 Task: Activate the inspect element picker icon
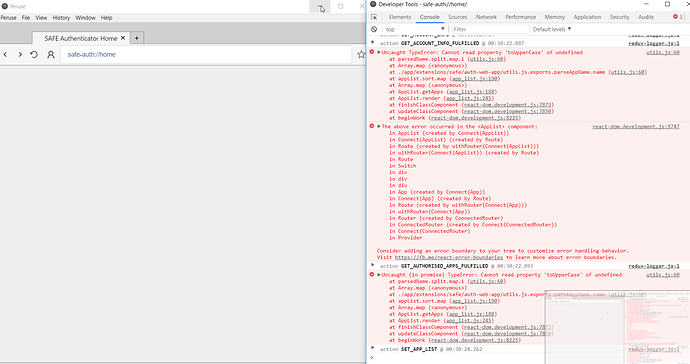tap(374, 17)
